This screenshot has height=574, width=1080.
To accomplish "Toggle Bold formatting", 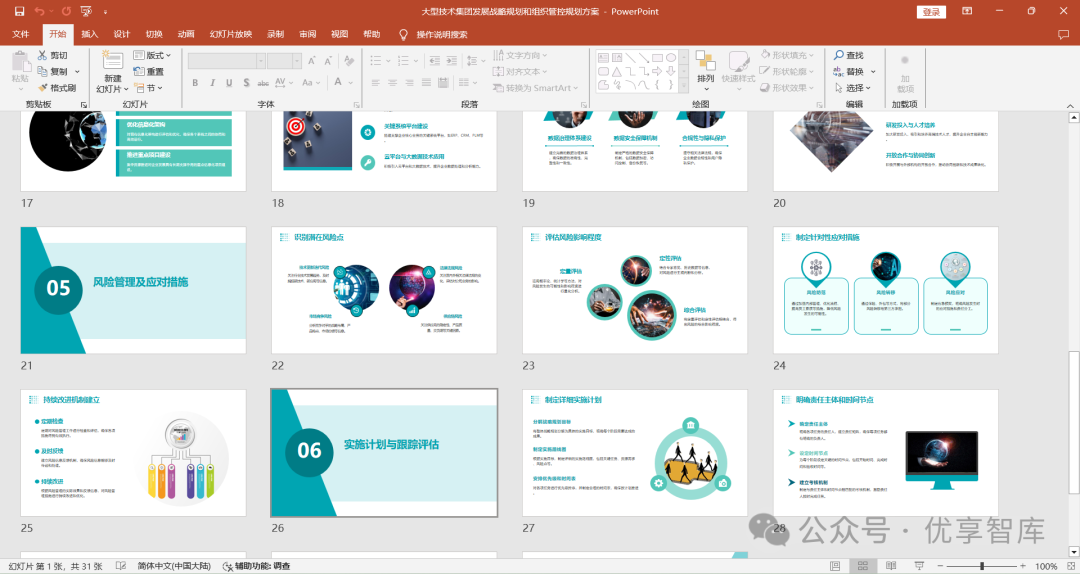I will (196, 83).
